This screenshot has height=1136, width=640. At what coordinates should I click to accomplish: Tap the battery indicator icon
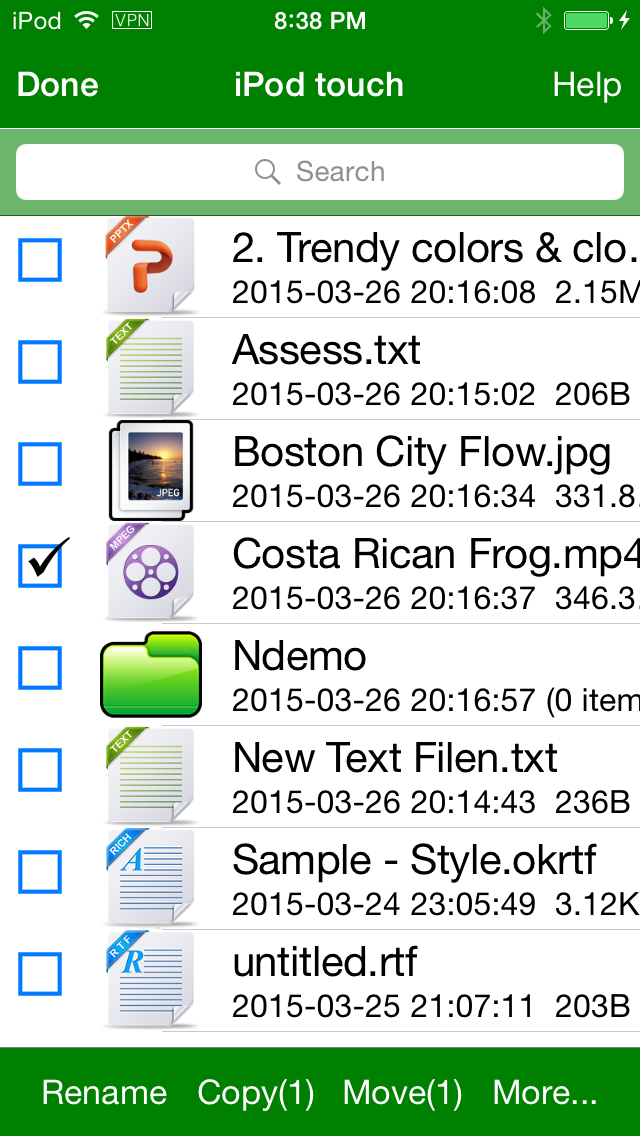click(588, 20)
